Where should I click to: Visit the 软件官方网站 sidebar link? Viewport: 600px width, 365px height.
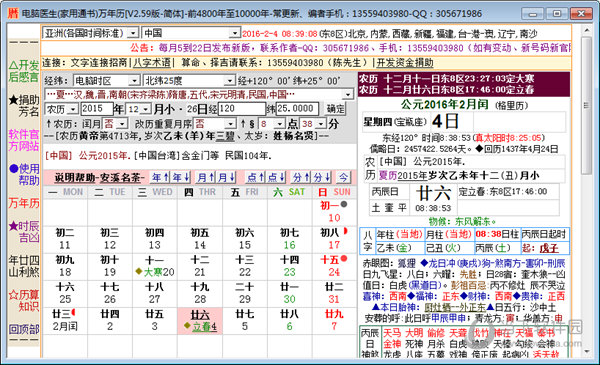pyautogui.click(x=24, y=140)
